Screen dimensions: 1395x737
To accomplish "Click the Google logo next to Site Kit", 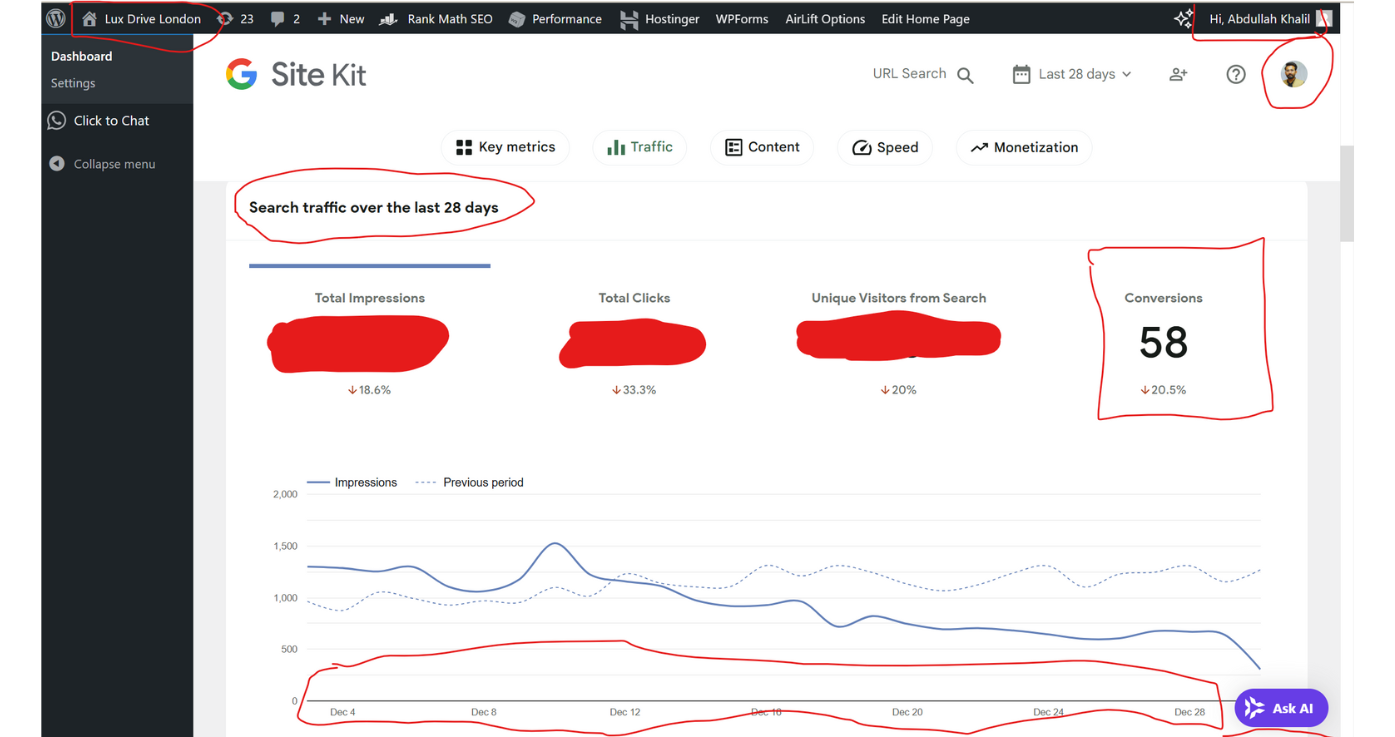I will pos(241,73).
